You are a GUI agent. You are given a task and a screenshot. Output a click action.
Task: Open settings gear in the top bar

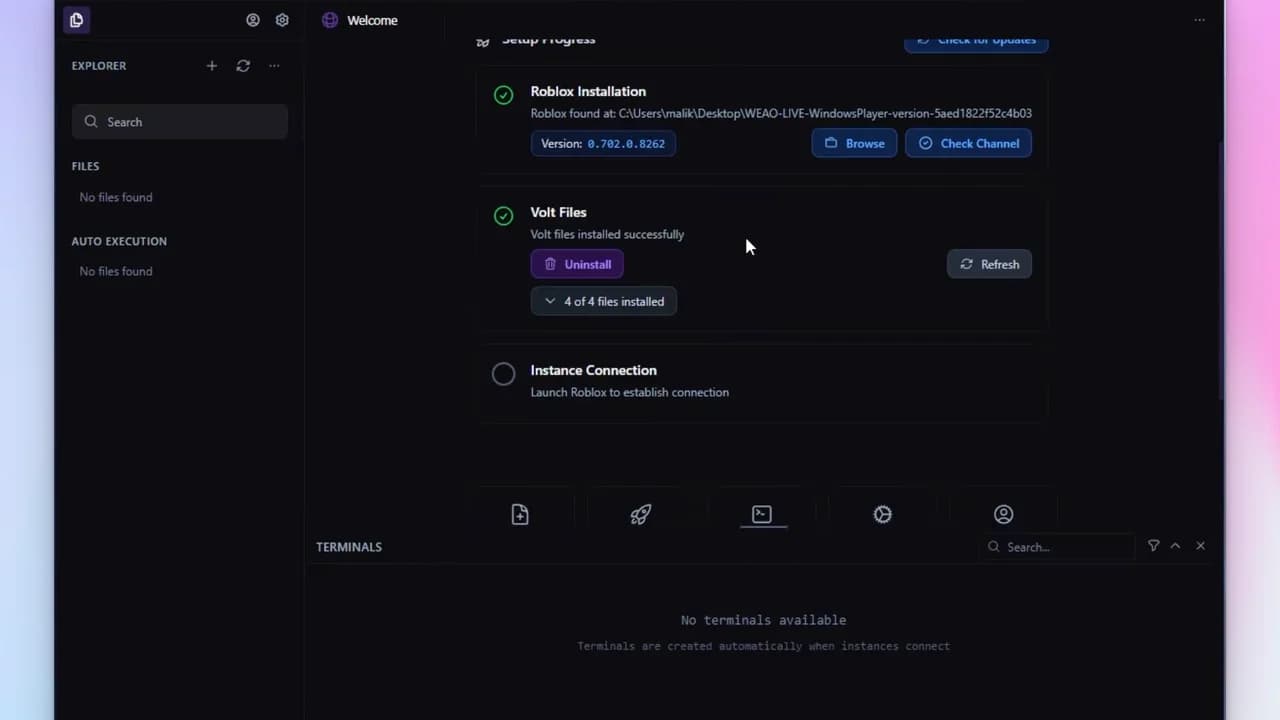pyautogui.click(x=282, y=20)
